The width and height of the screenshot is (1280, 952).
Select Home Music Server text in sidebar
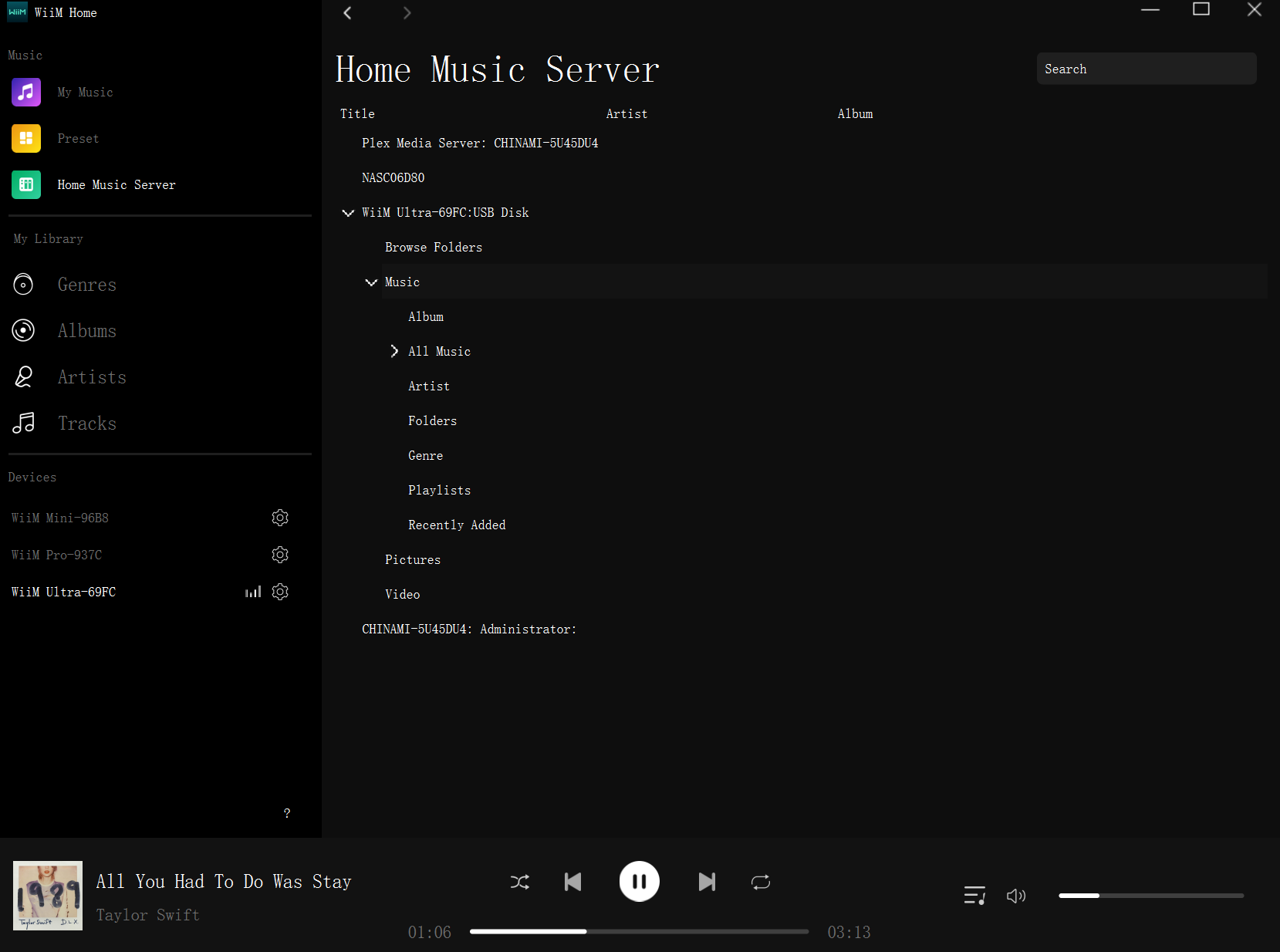coord(117,184)
